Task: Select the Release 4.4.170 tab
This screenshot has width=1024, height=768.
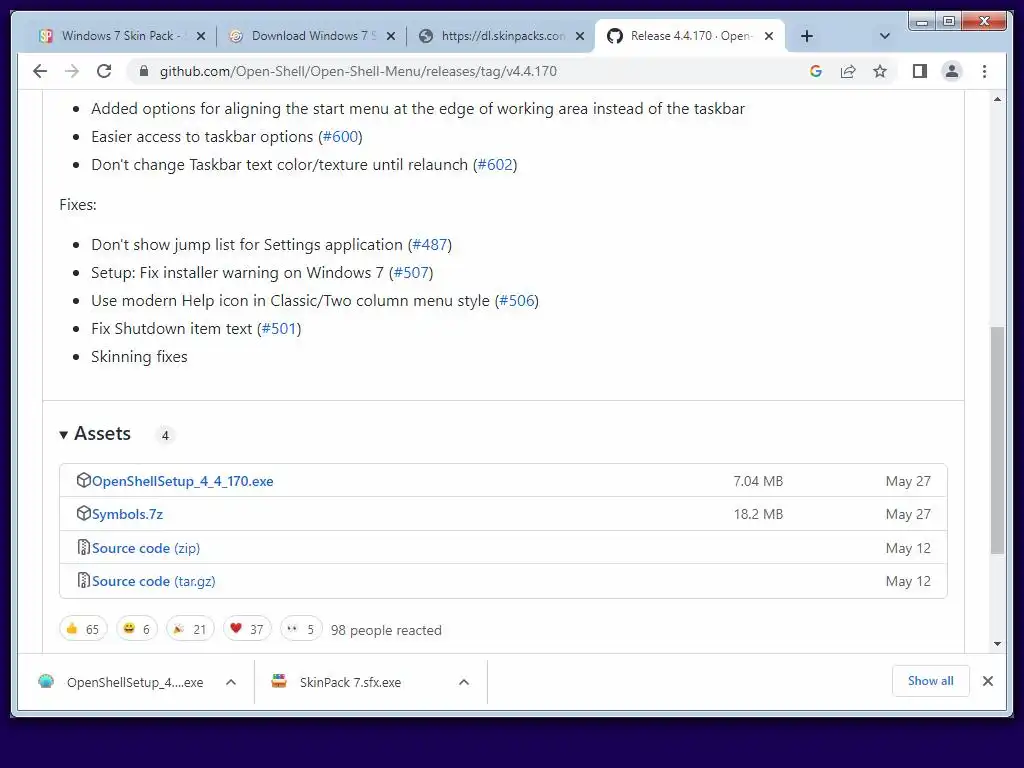Action: [689, 36]
